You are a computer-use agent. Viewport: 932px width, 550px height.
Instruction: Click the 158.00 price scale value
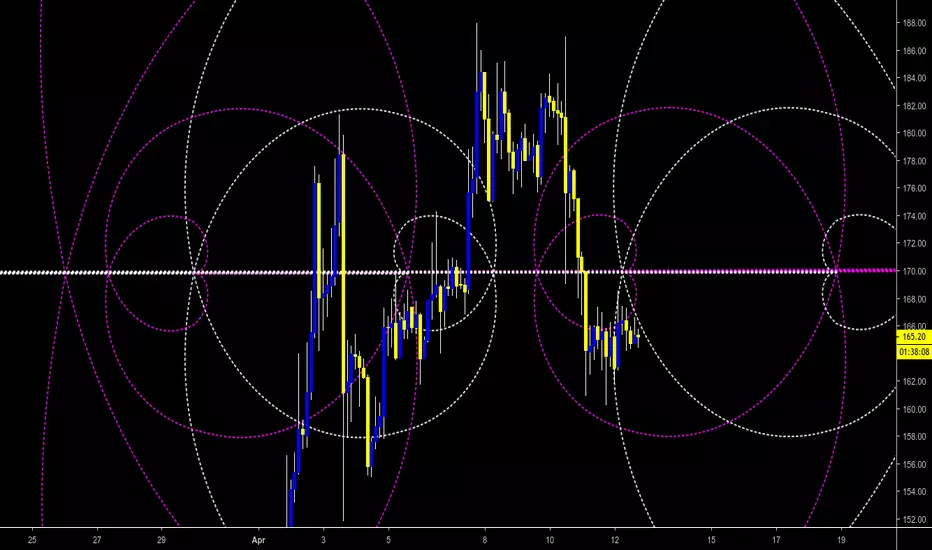coord(914,437)
